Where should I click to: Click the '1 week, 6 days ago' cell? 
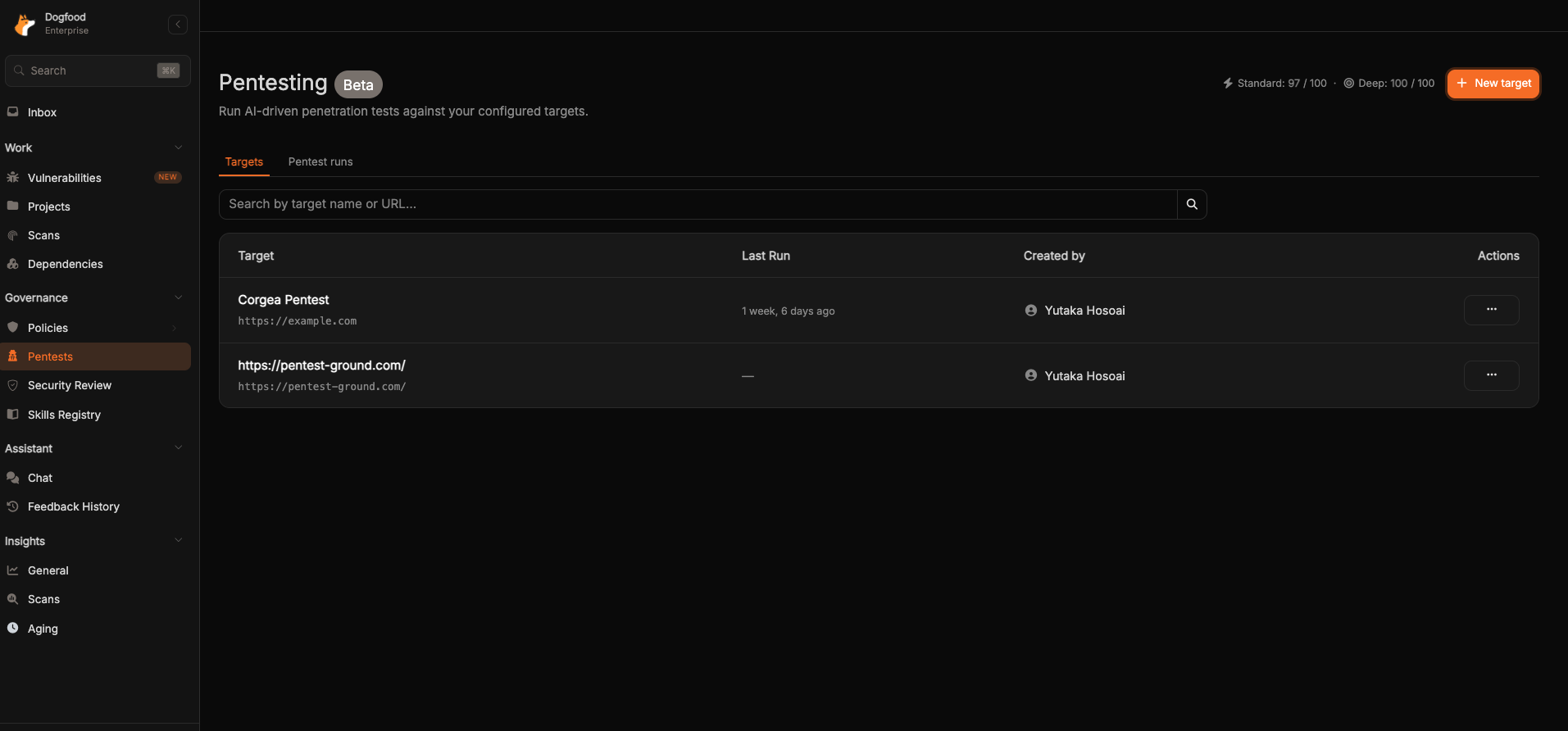[x=789, y=311]
